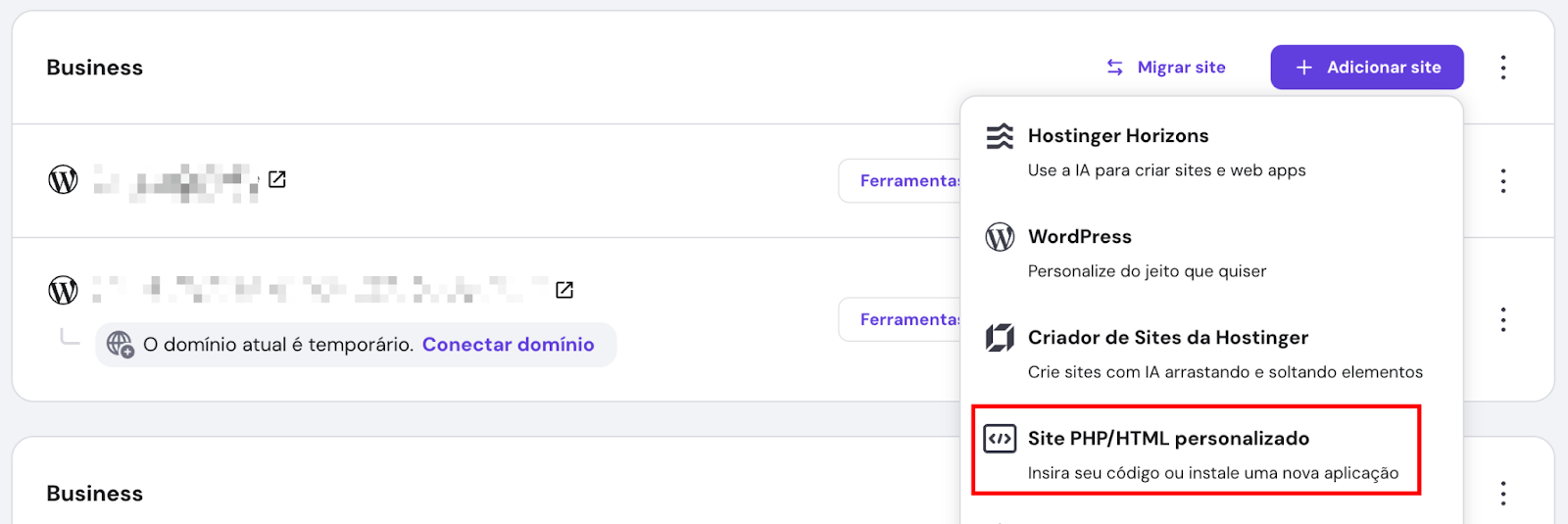The height and width of the screenshot is (524, 1568).
Task: Click the Conectar domínio link
Action: [508, 345]
